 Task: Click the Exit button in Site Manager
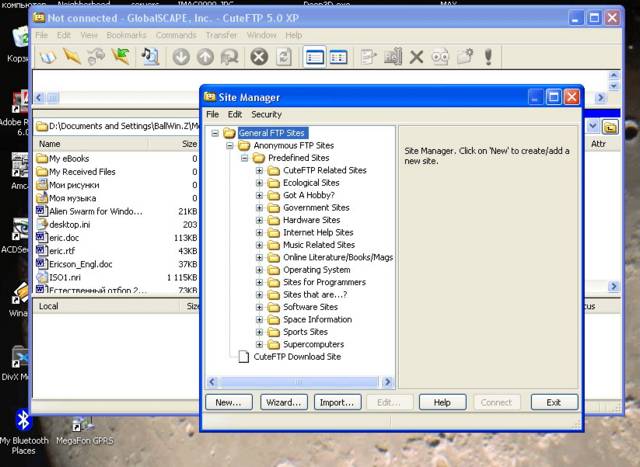pyautogui.click(x=554, y=403)
